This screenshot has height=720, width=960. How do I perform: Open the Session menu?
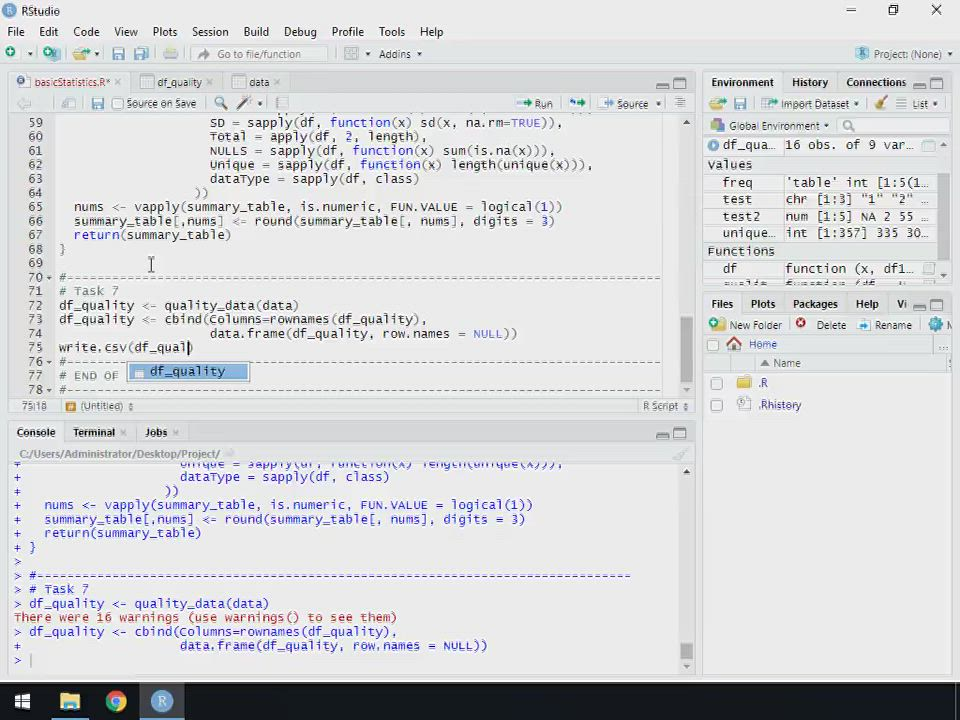[x=210, y=31]
